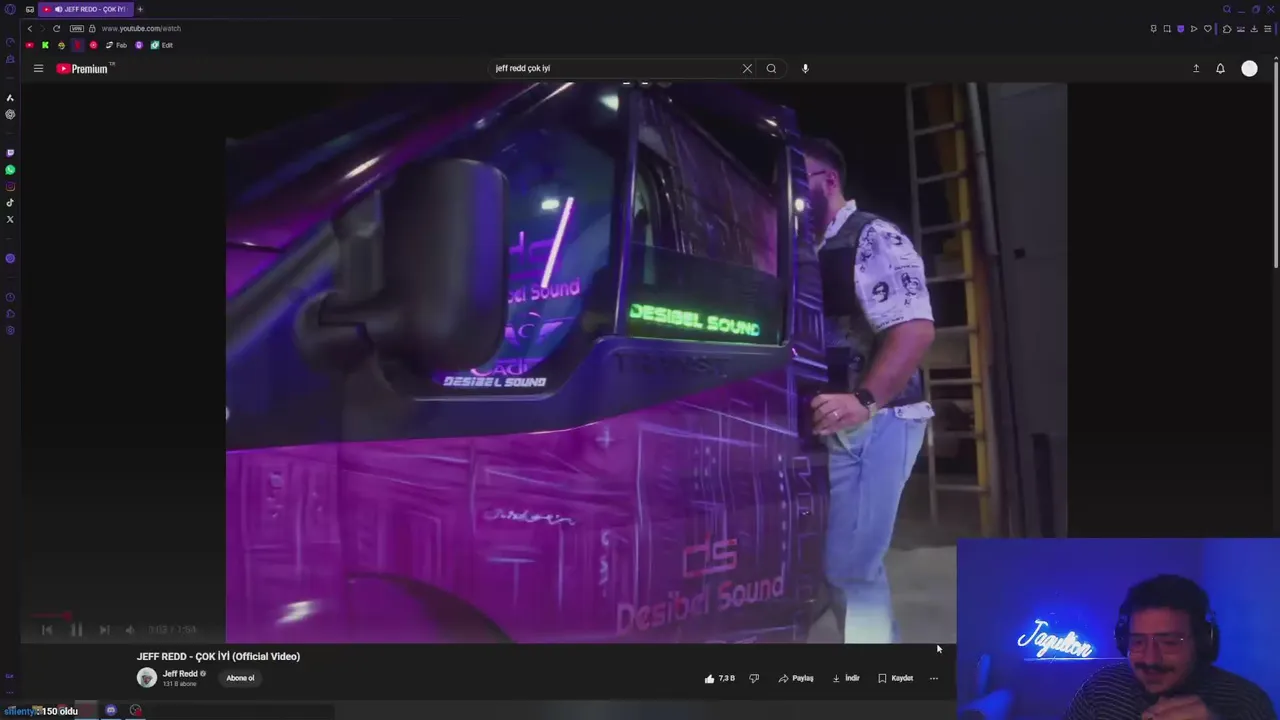Screen dimensions: 1280x720
Task: Open the YouTube account avatar menu
Action: [1249, 68]
